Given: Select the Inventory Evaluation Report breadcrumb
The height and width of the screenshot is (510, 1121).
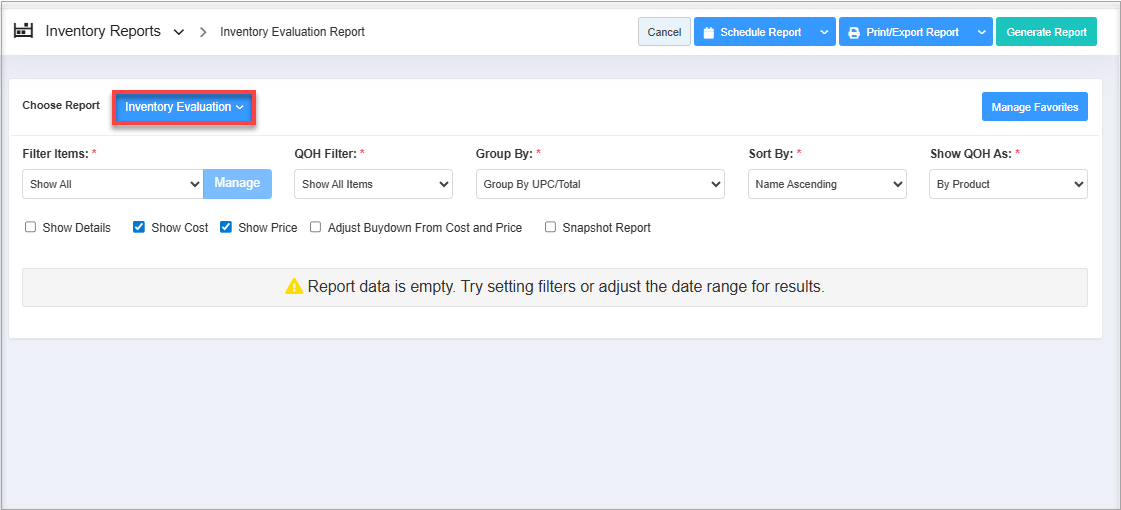Looking at the screenshot, I should [x=292, y=32].
